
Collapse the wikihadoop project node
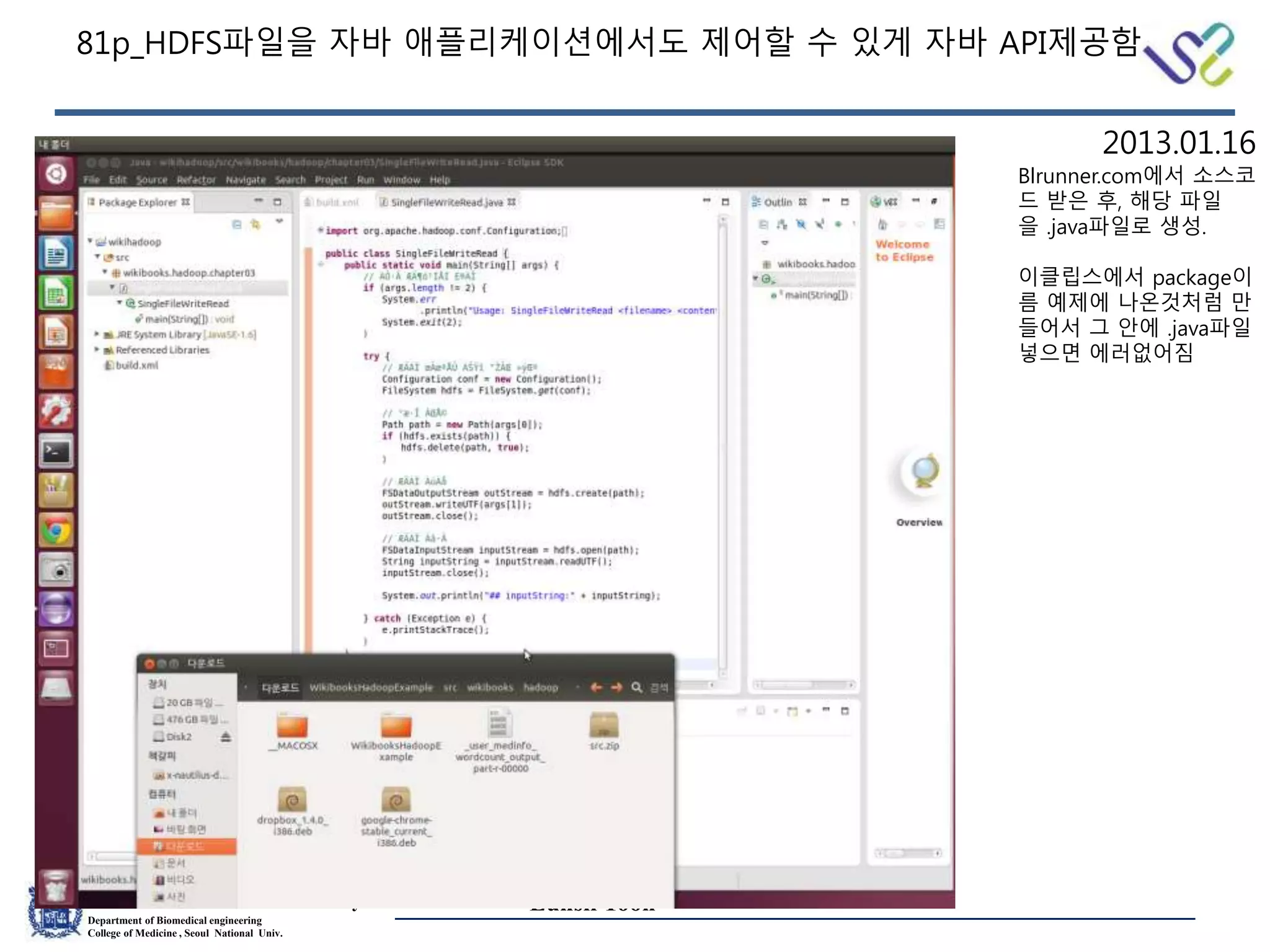90,241
